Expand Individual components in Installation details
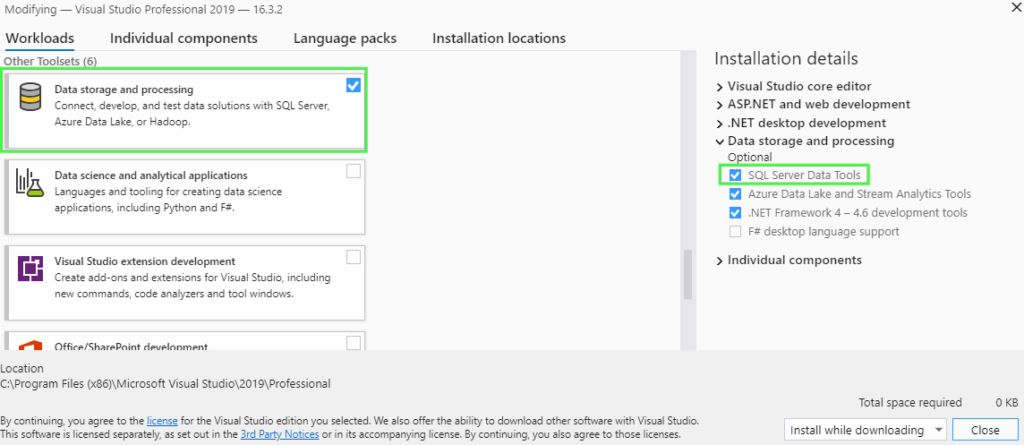This screenshot has width=1024, height=445. tap(720, 261)
